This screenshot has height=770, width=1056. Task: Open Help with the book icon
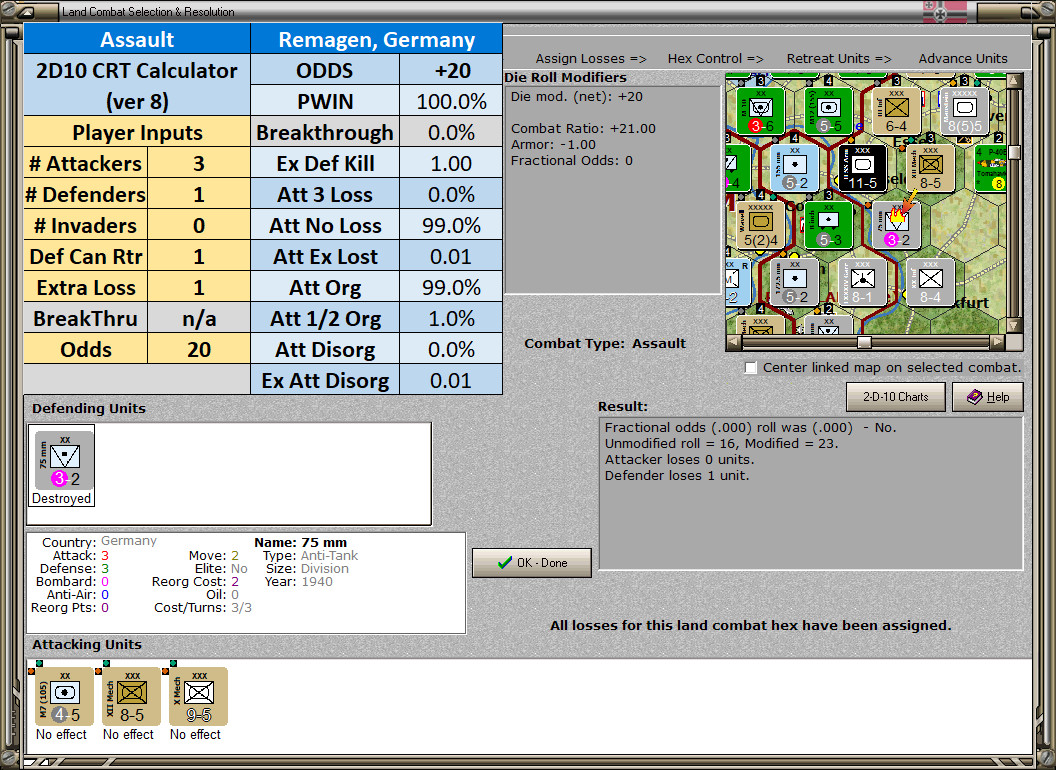(988, 397)
